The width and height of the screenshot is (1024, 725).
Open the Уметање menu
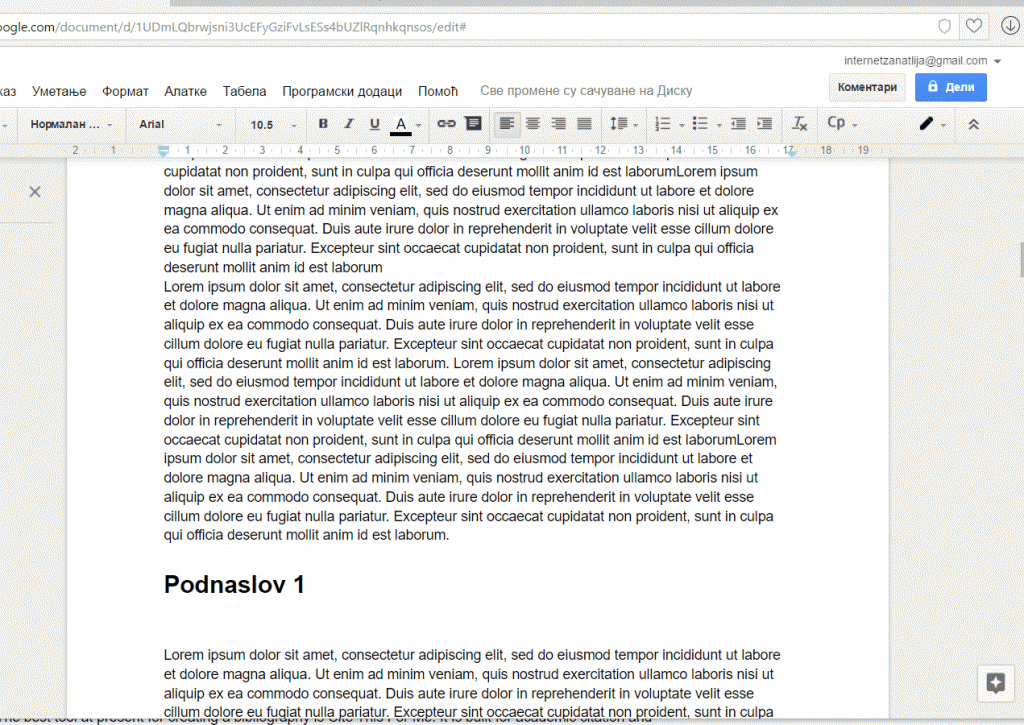tap(59, 91)
